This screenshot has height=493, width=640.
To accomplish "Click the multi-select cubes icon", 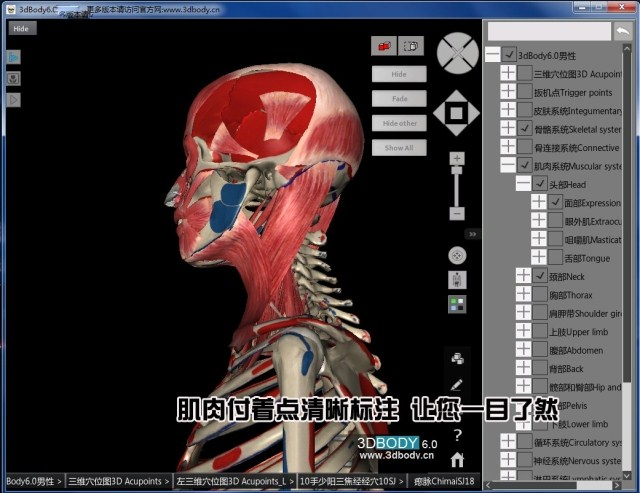I will [x=410, y=46].
